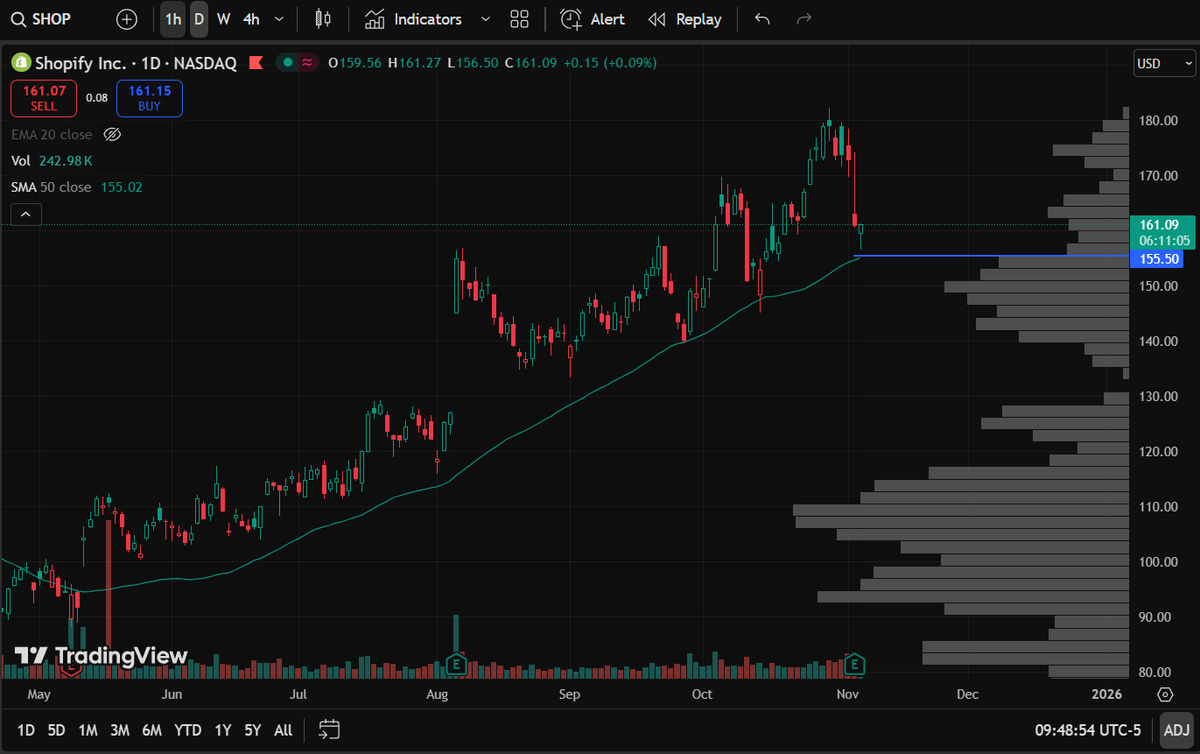The image size is (1200, 754).
Task: Set range to All
Action: click(x=283, y=730)
